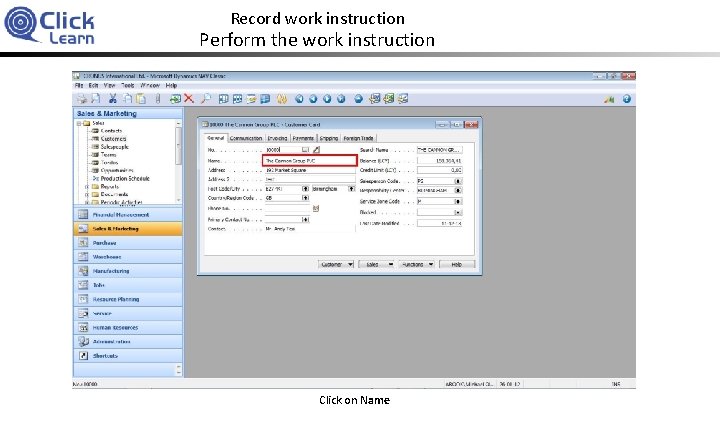Open the Edit menu
This screenshot has height=437, width=720.
[93, 85]
